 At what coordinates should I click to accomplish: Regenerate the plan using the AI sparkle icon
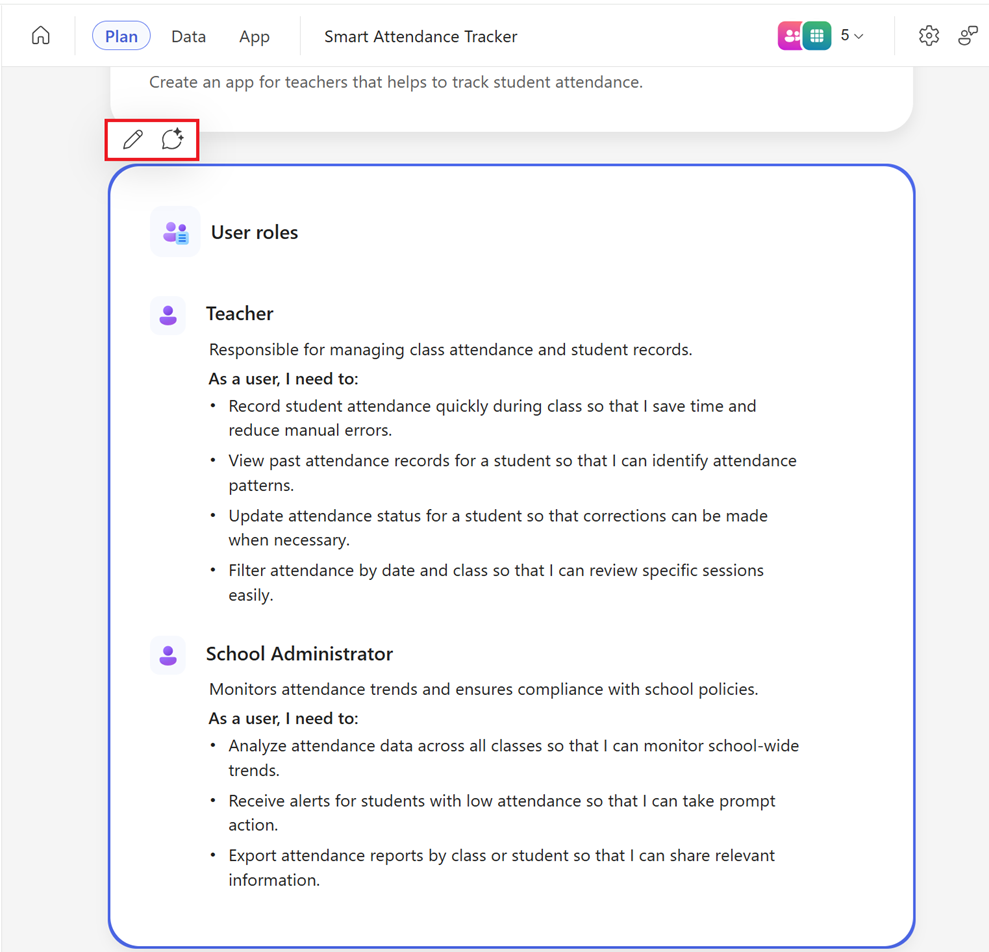click(172, 139)
